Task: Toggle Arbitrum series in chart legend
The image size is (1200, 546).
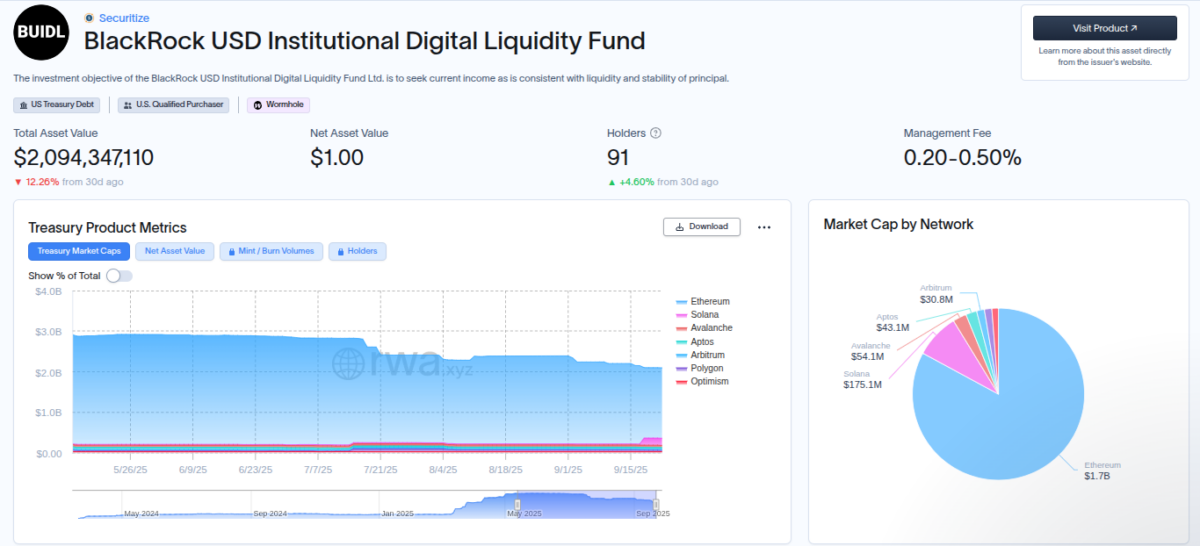Action: tap(700, 355)
